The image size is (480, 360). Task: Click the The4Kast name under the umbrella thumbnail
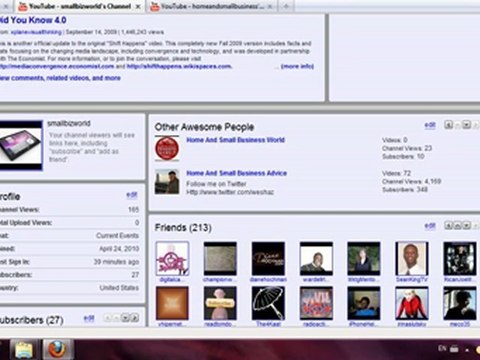[268, 324]
